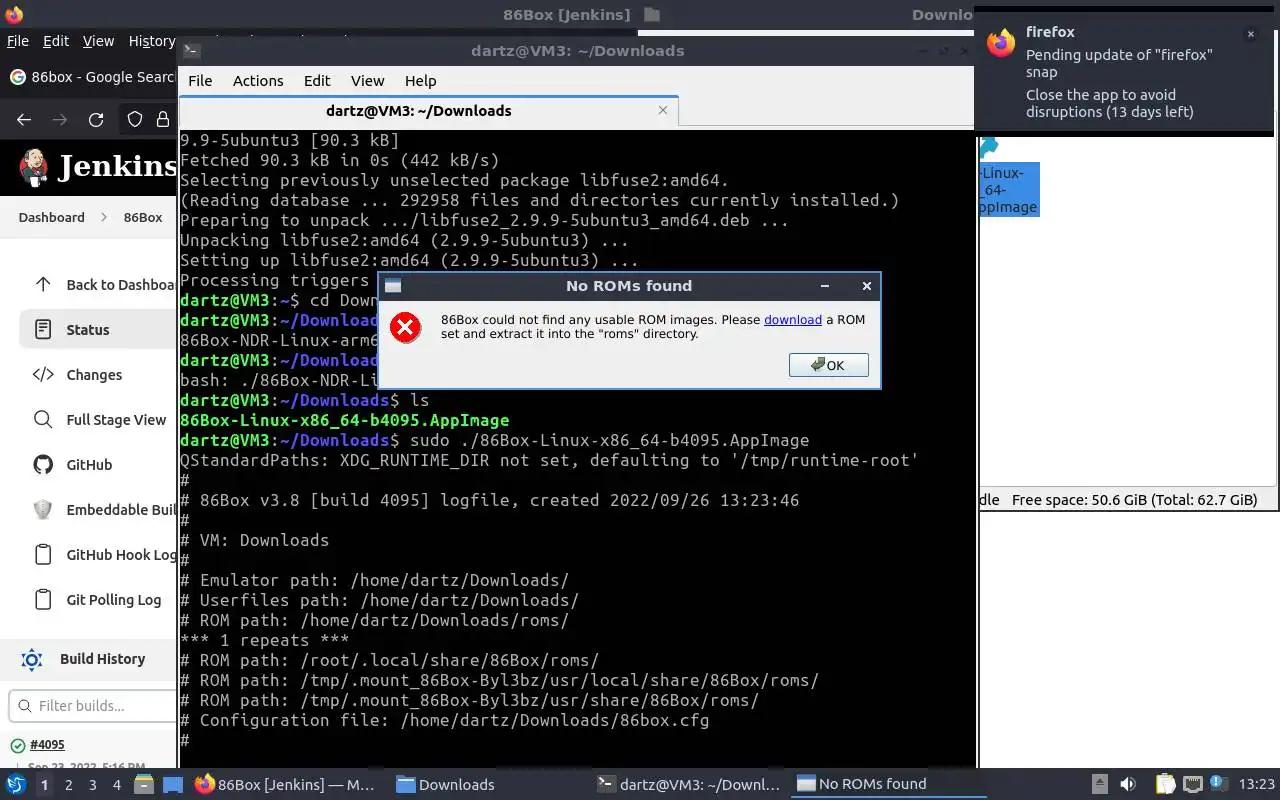1280x800 pixels.
Task: Open the terminal Actions menu
Action: coord(258,81)
